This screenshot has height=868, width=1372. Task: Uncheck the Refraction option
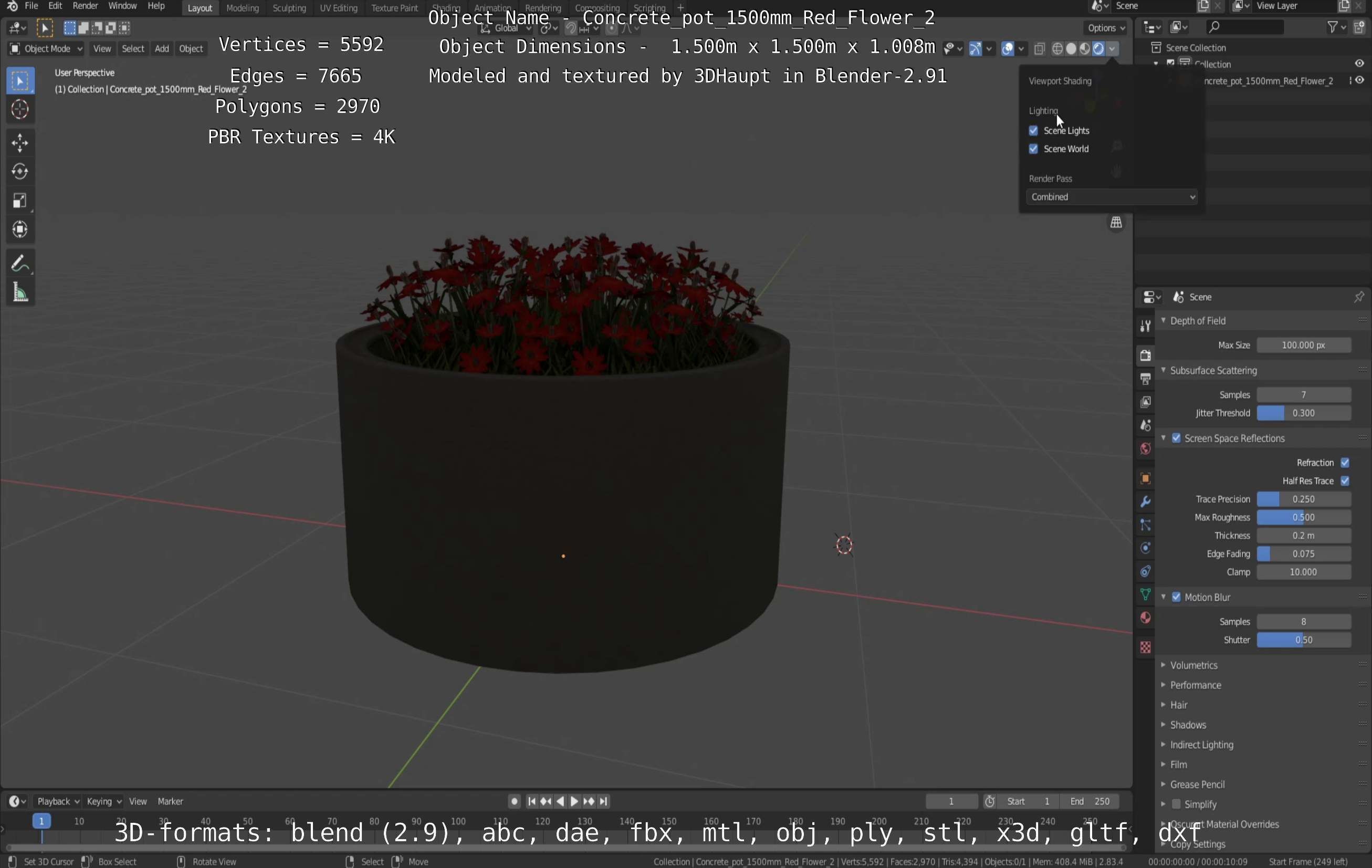click(x=1345, y=463)
